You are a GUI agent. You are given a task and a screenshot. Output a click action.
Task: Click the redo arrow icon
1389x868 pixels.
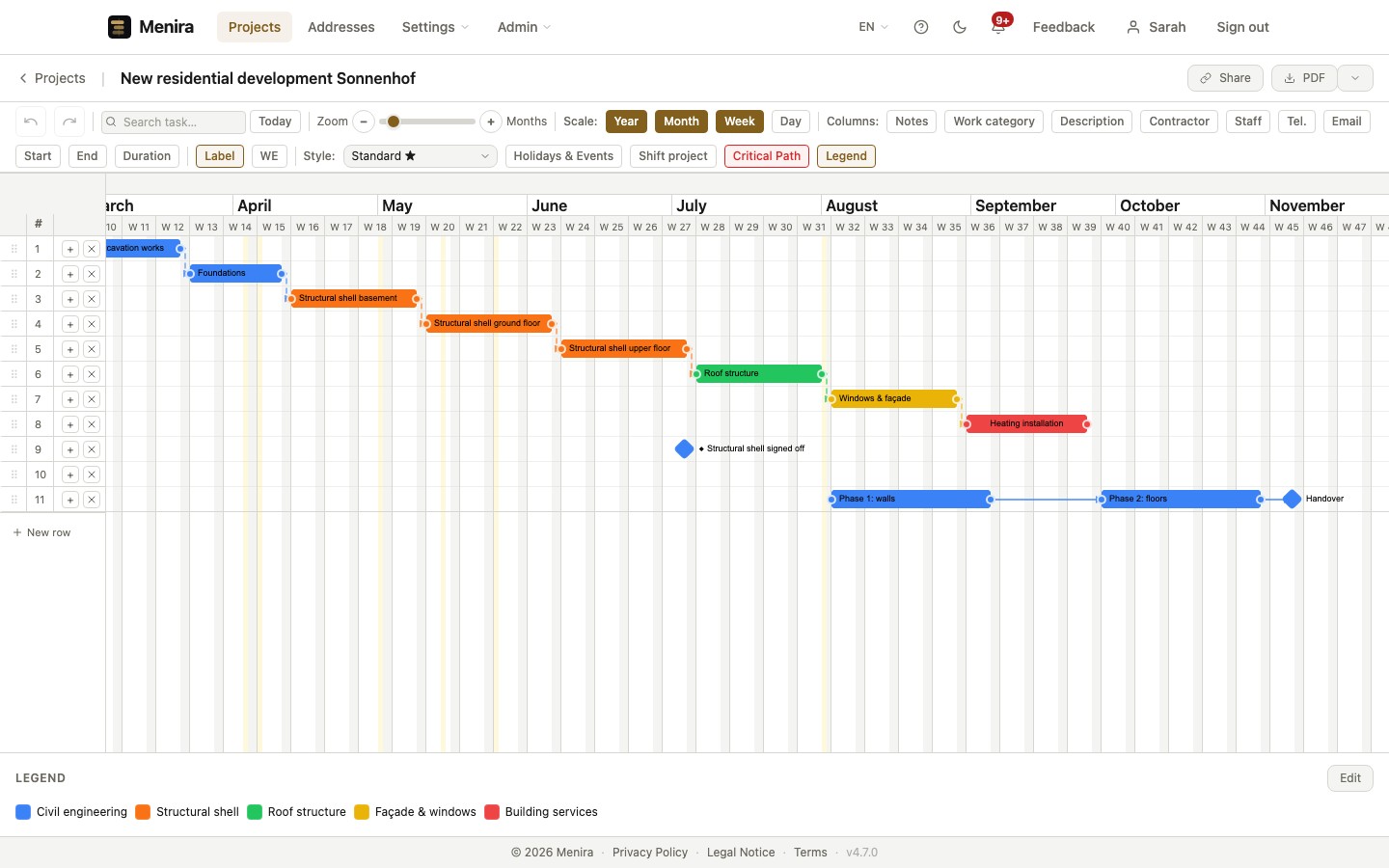69,122
